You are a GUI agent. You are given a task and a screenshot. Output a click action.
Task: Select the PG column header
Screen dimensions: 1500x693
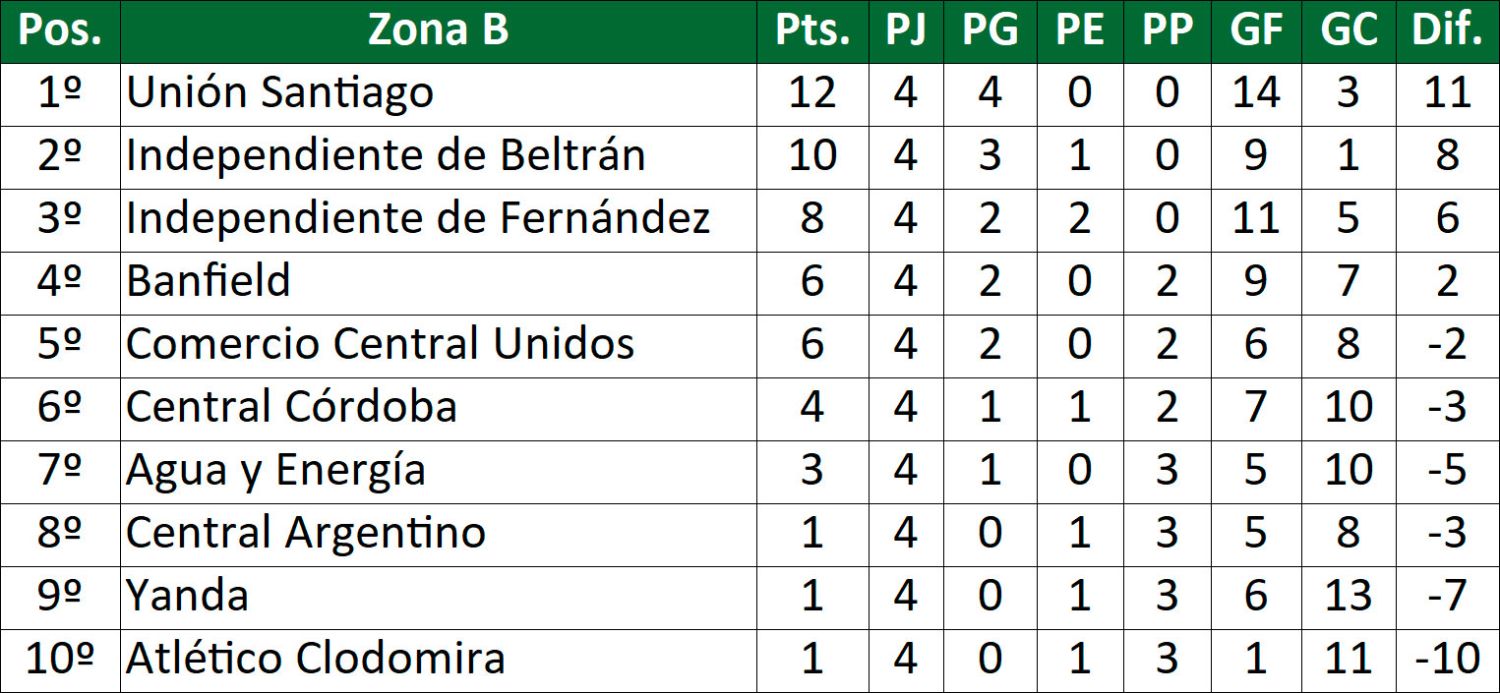pos(989,31)
